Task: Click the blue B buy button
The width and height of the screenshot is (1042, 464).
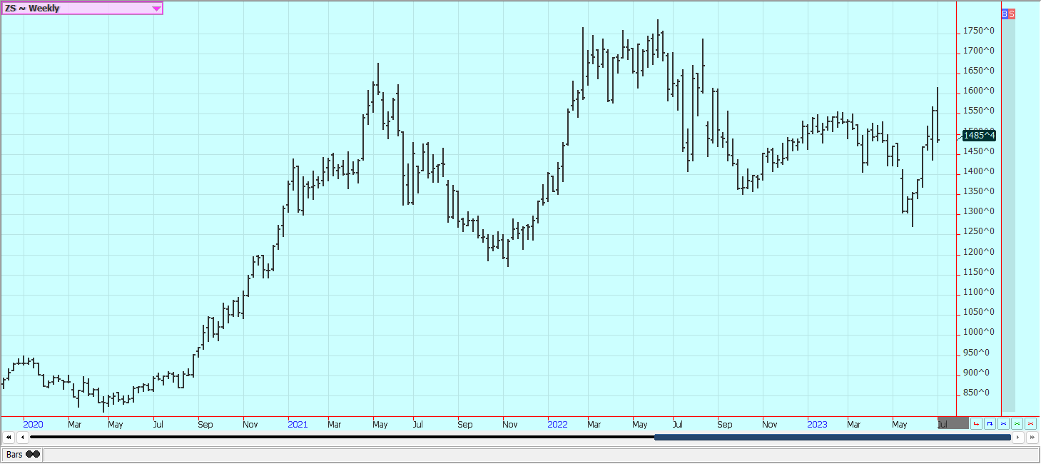Action: pyautogui.click(x=1005, y=13)
